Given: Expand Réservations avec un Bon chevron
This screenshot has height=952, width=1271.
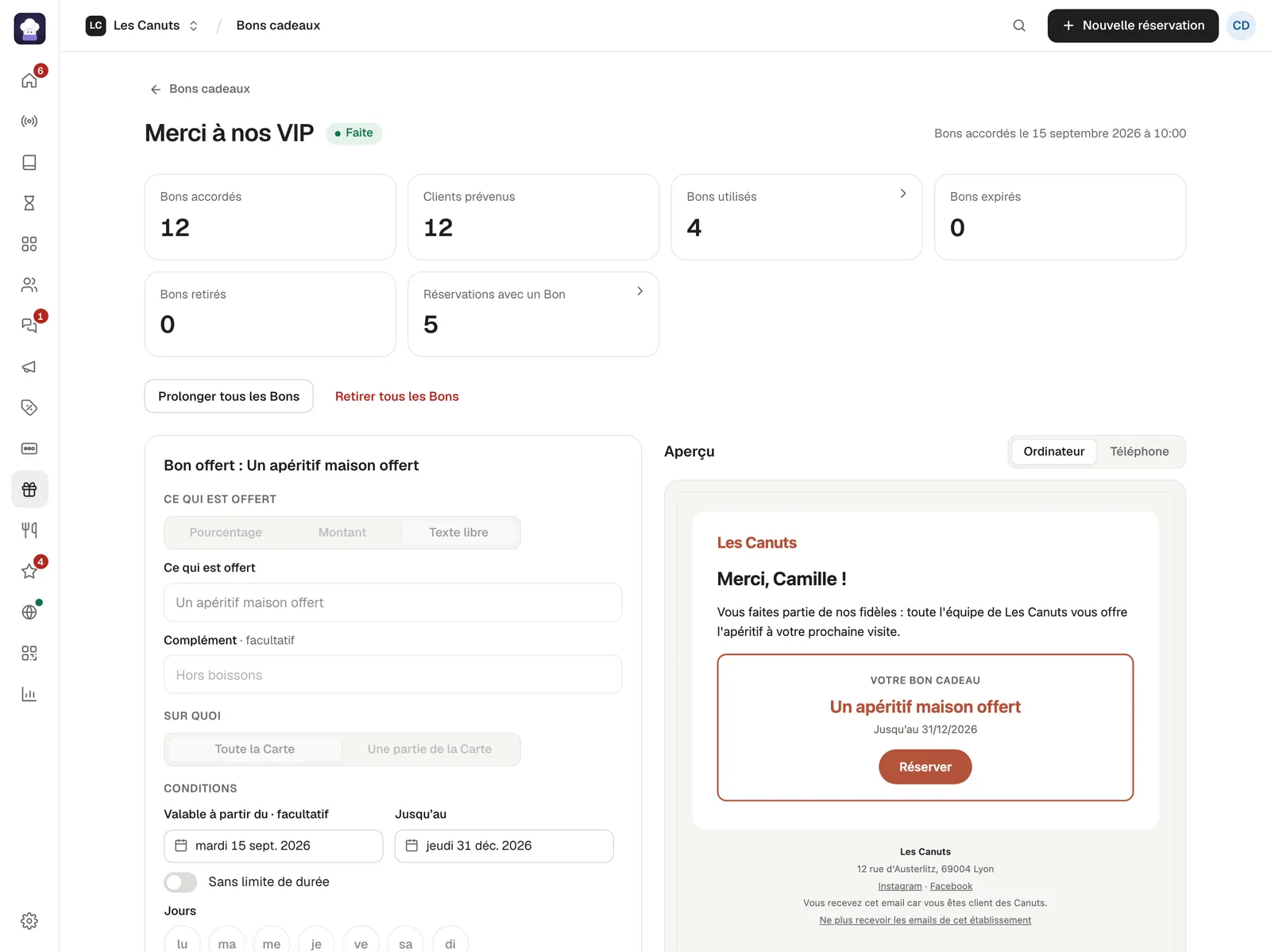Looking at the screenshot, I should (x=640, y=291).
